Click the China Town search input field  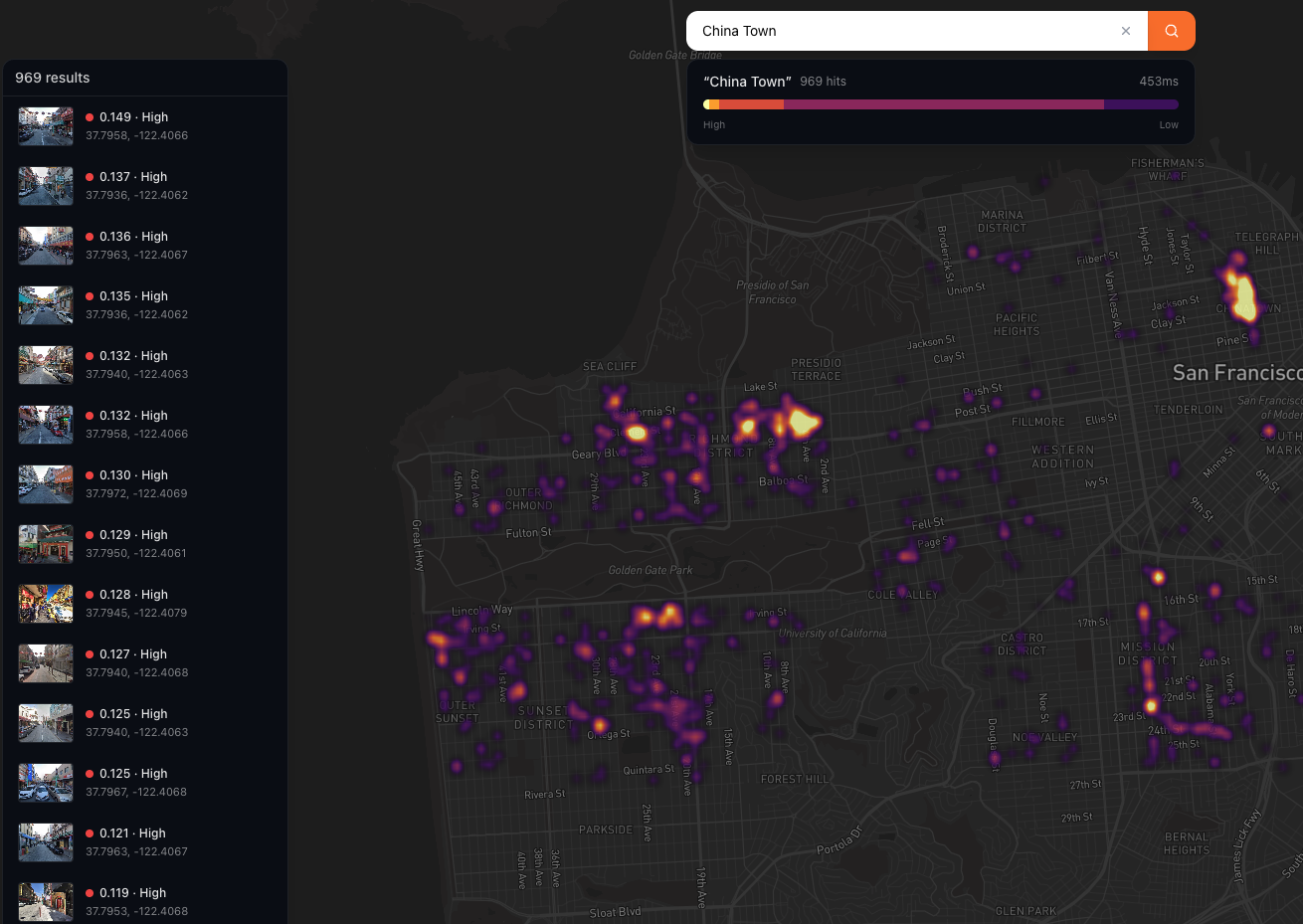[x=905, y=31]
